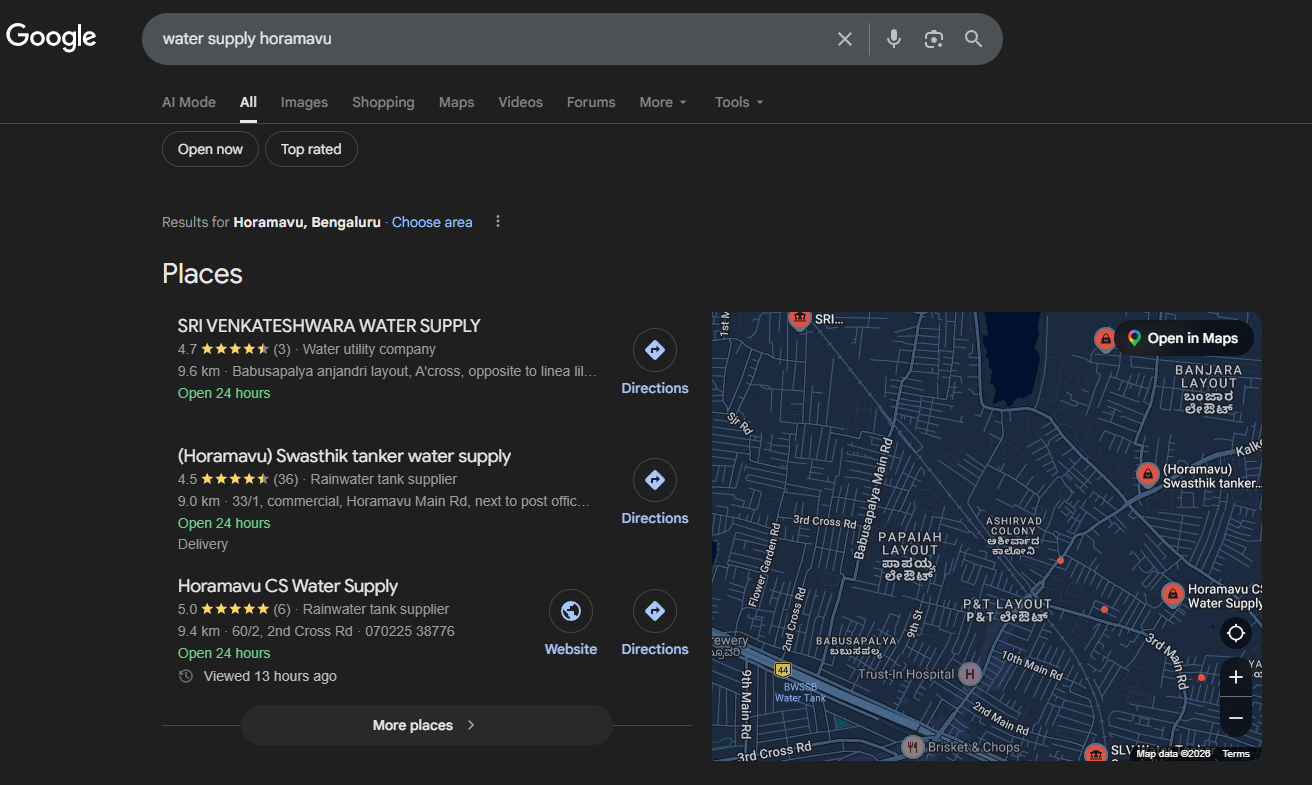
Task: Switch to the Images tab
Action: [x=304, y=102]
